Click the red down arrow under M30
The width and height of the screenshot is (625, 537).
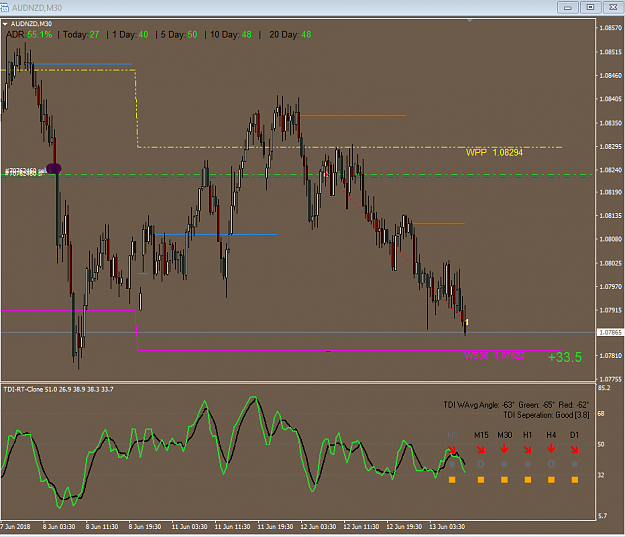point(504,449)
